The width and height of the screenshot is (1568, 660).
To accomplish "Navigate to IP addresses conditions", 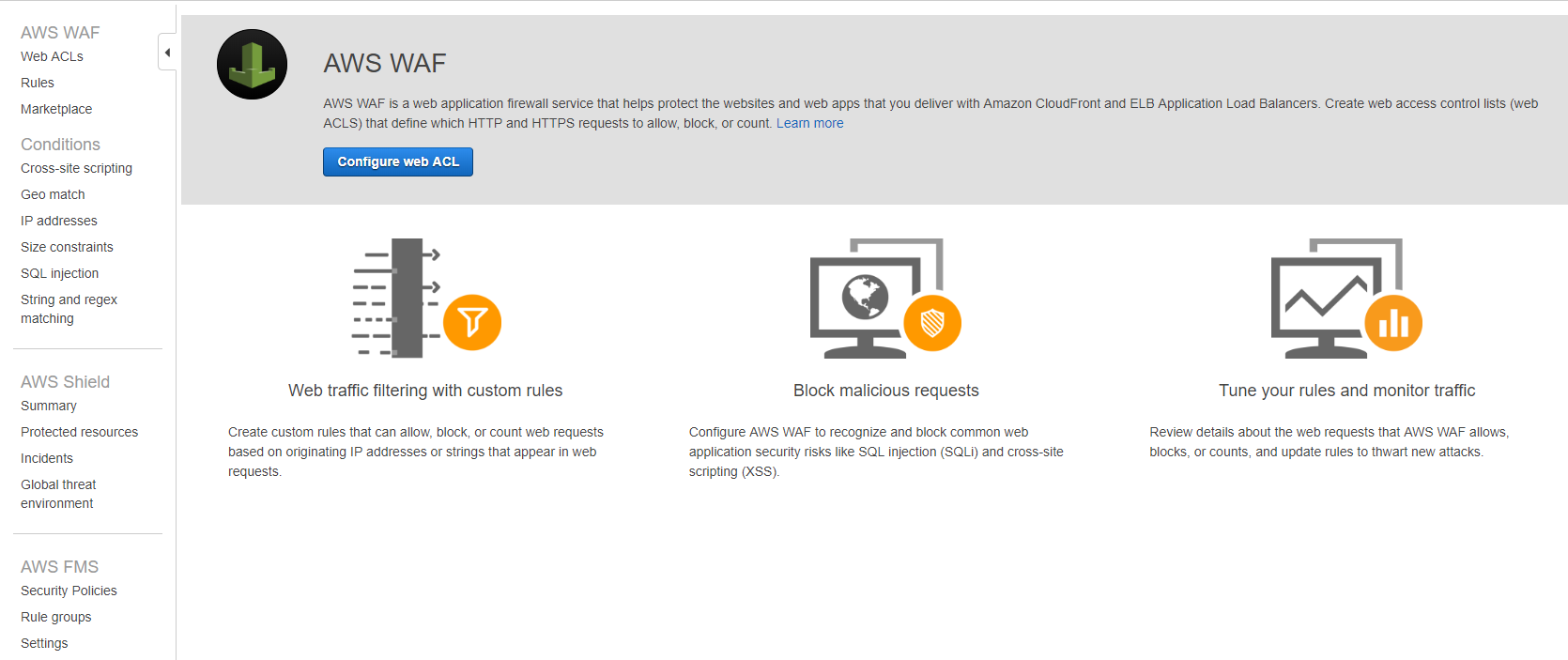I will click(59, 221).
